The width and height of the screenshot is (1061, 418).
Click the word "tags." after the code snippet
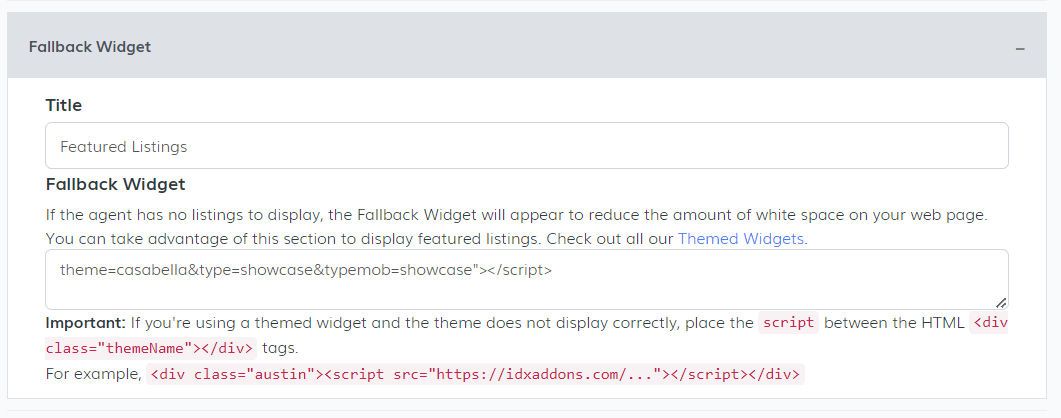pos(281,348)
